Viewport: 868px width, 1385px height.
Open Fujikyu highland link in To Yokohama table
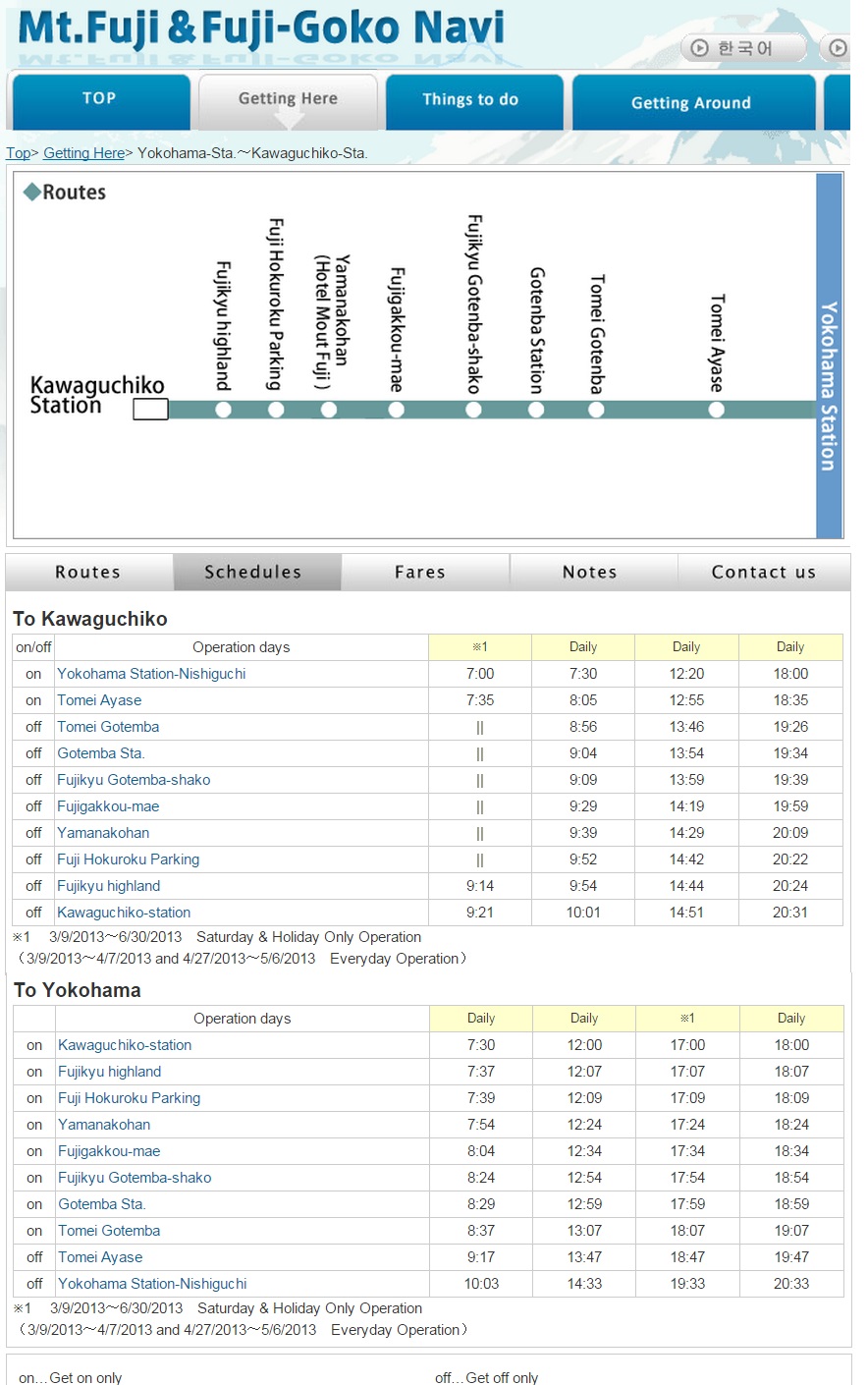click(x=109, y=1072)
